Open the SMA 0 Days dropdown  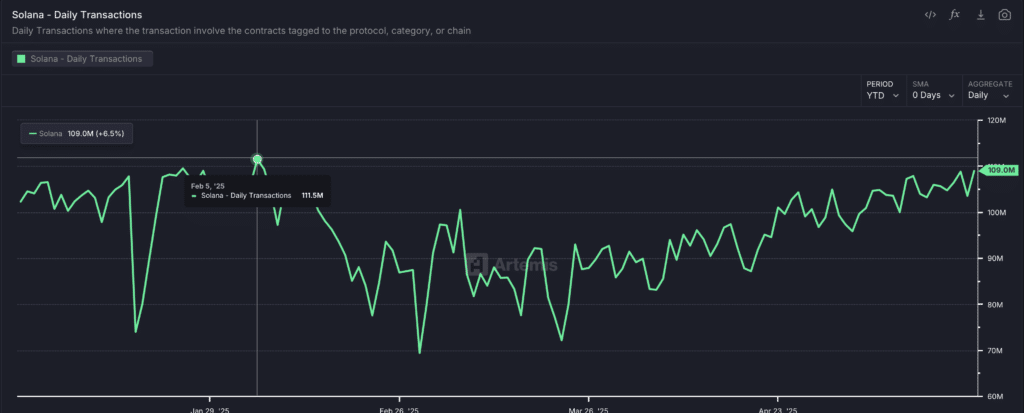934,90
